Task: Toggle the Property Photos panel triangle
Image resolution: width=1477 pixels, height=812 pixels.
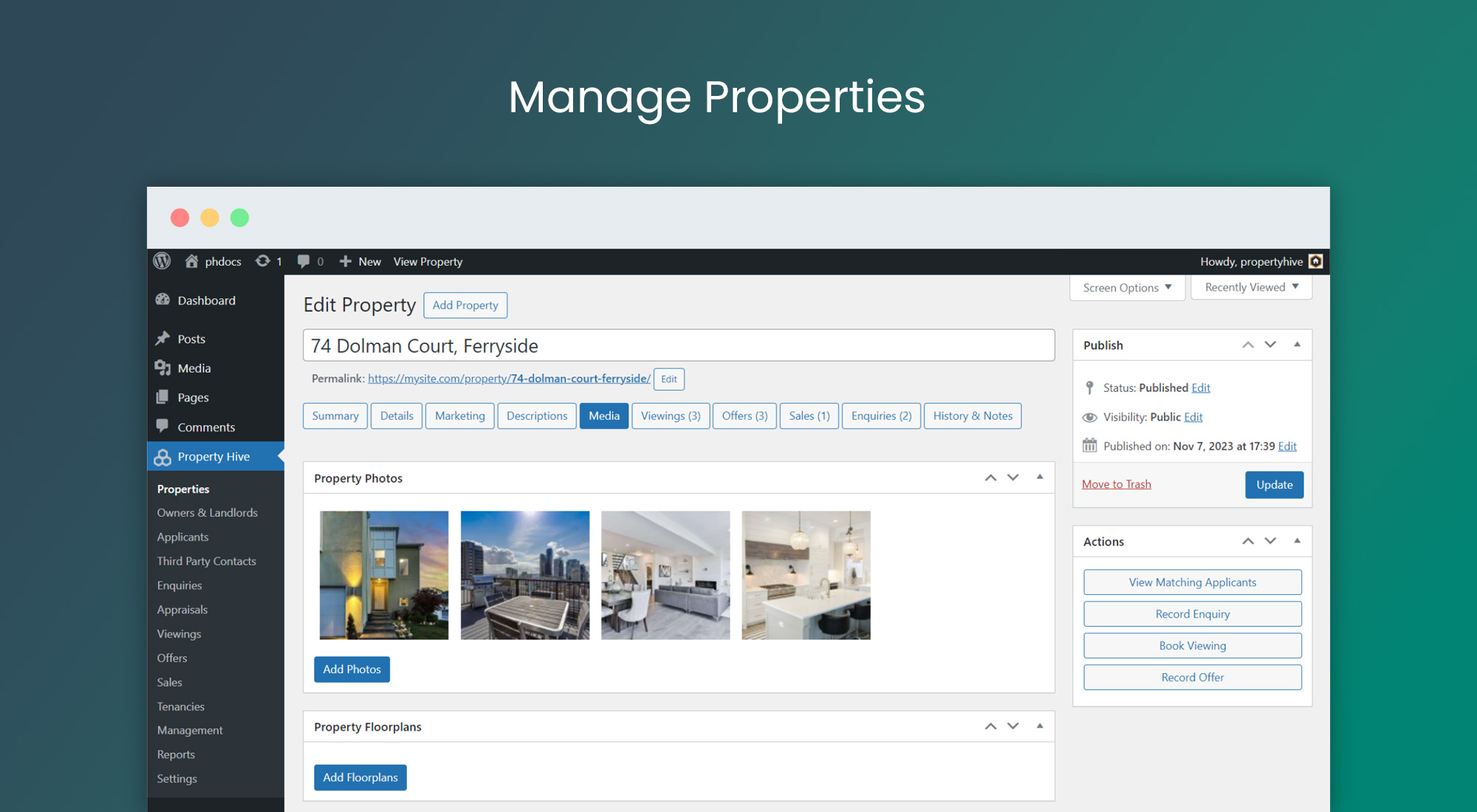Action: 1039,478
